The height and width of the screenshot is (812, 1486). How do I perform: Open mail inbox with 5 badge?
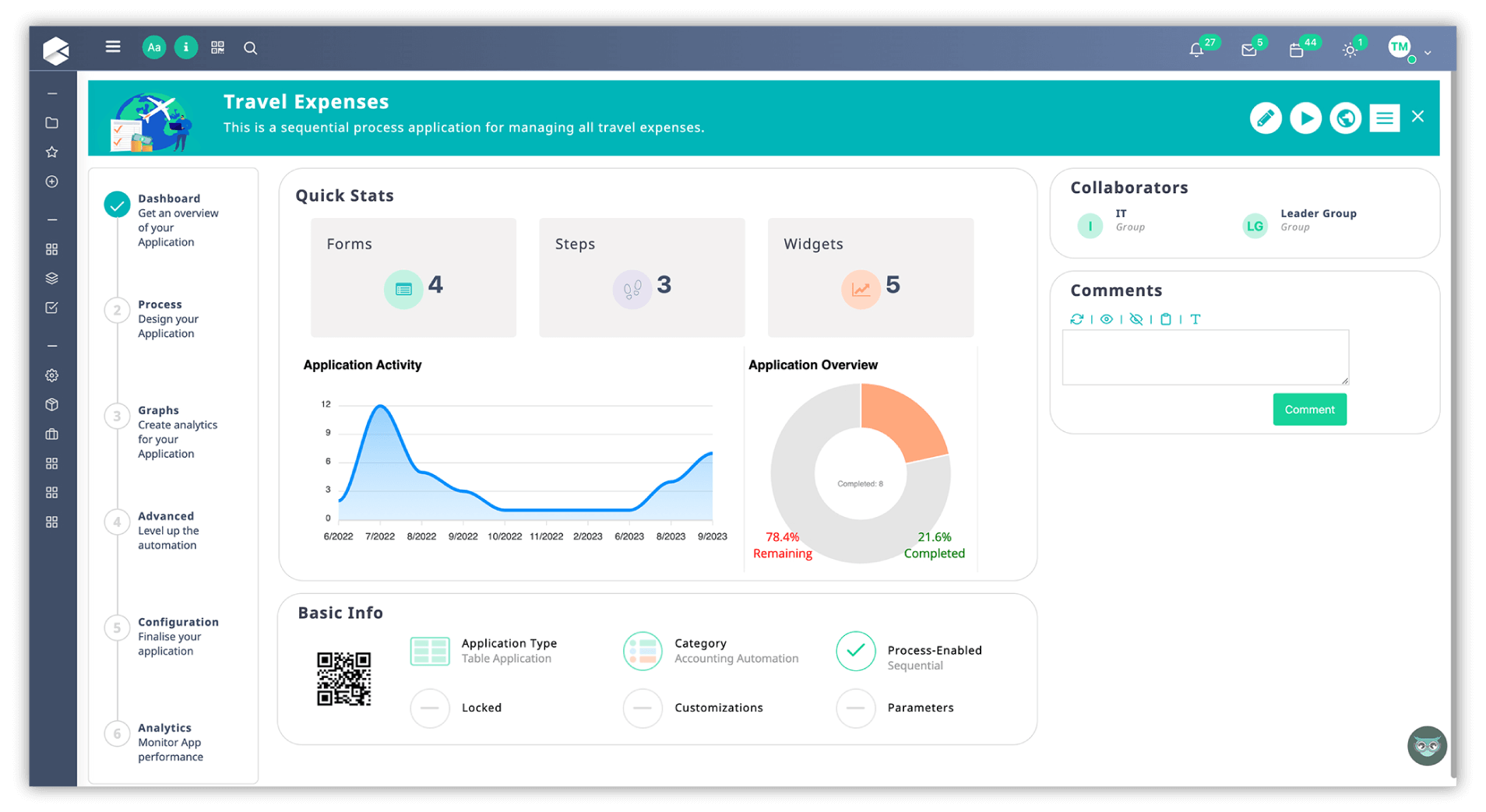pyautogui.click(x=1249, y=51)
